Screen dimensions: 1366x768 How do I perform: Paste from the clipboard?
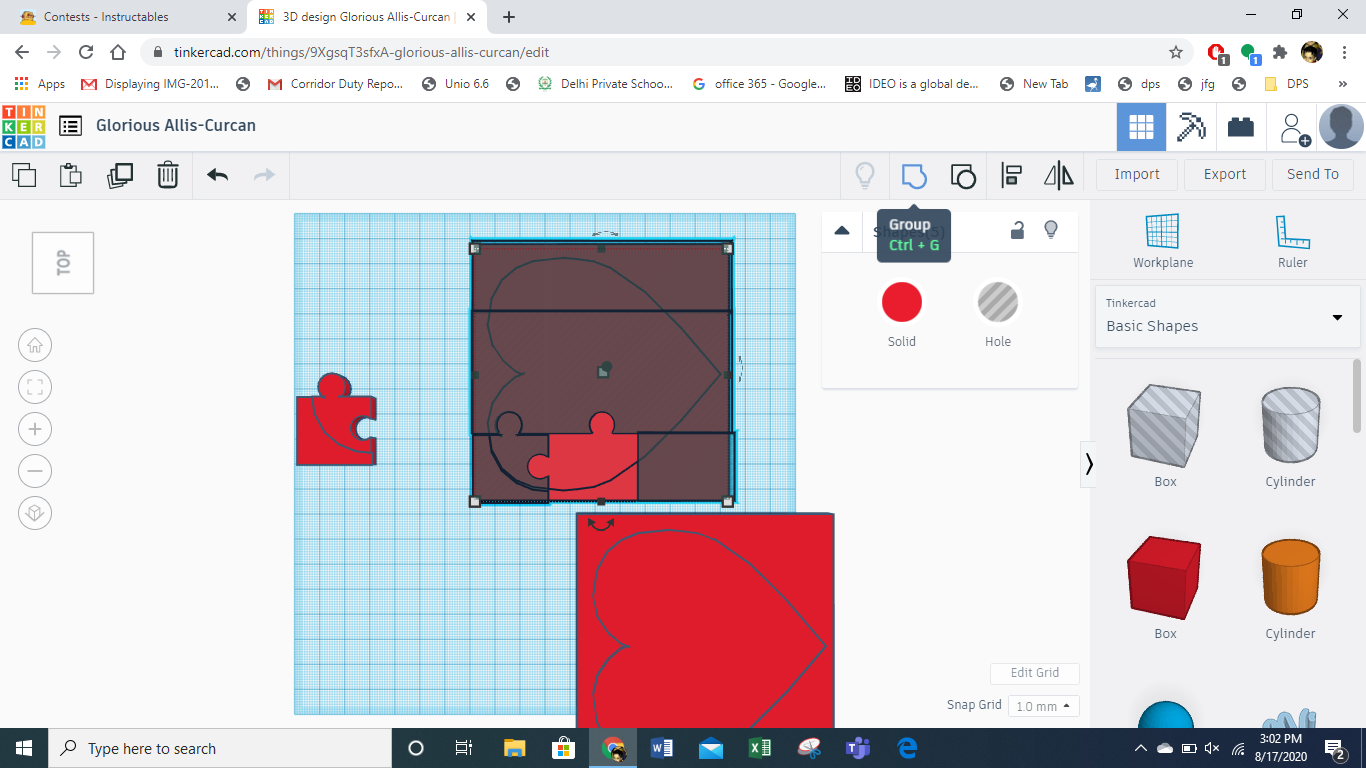coord(71,175)
